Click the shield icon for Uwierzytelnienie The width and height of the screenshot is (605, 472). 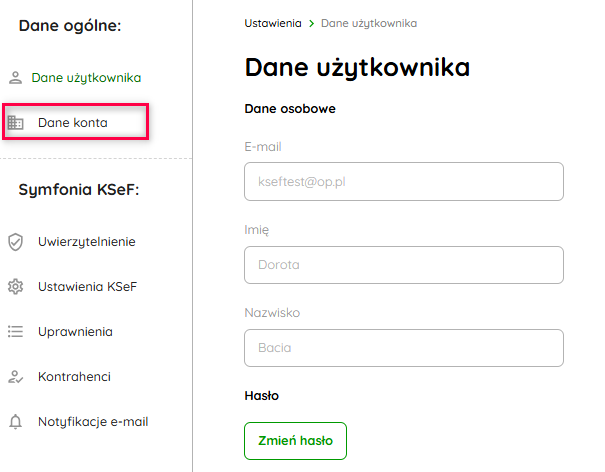[15, 241]
